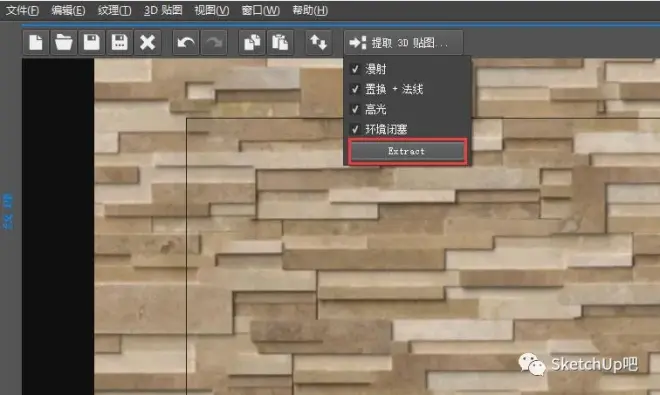Click the up-down swap arrows icon

(x=318, y=43)
